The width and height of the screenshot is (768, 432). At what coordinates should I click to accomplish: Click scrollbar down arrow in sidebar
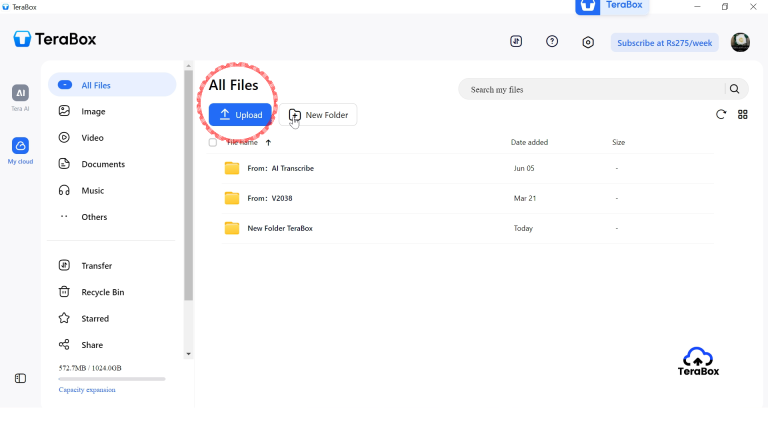click(x=188, y=354)
